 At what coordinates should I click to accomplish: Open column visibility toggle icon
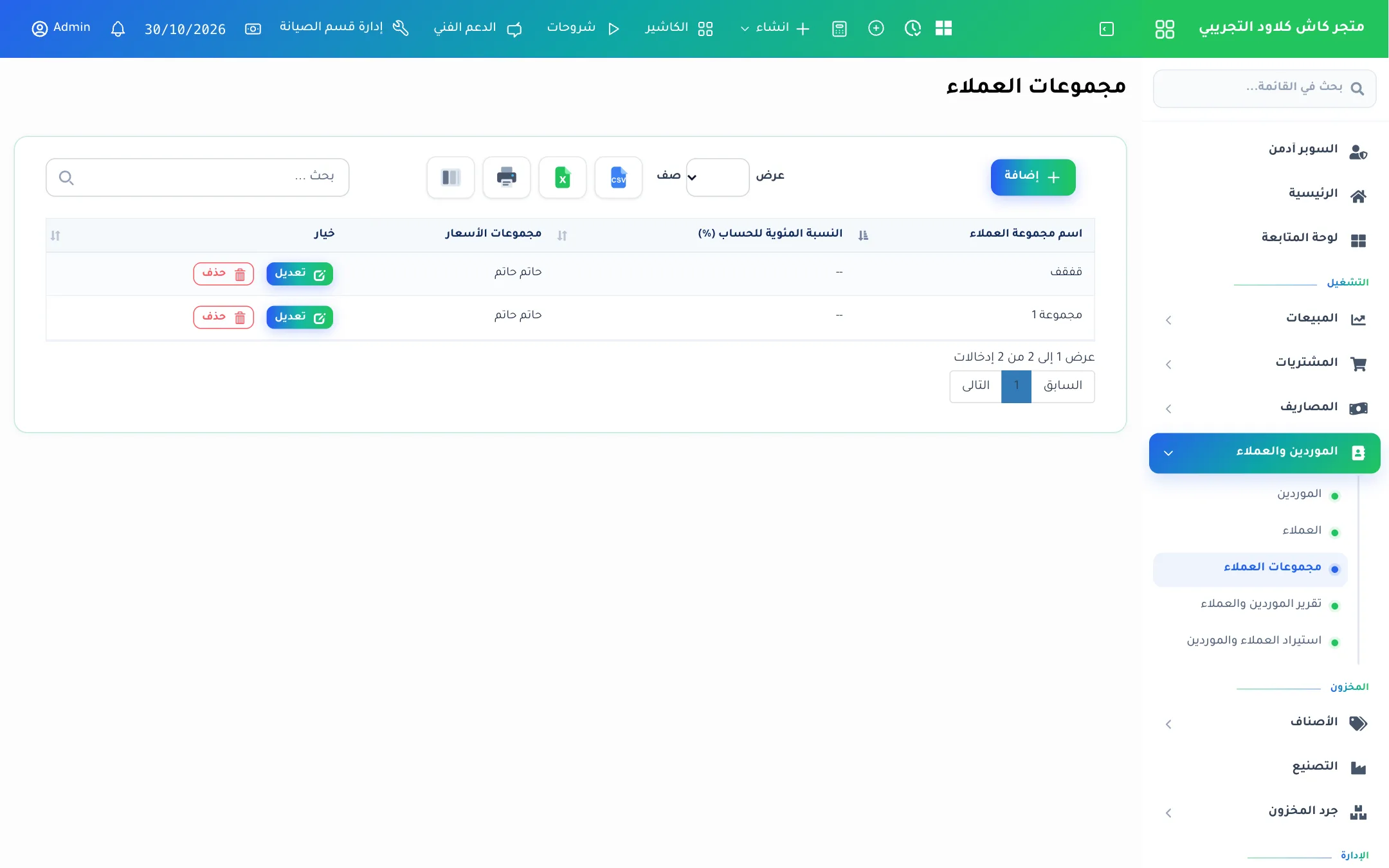pos(450,177)
